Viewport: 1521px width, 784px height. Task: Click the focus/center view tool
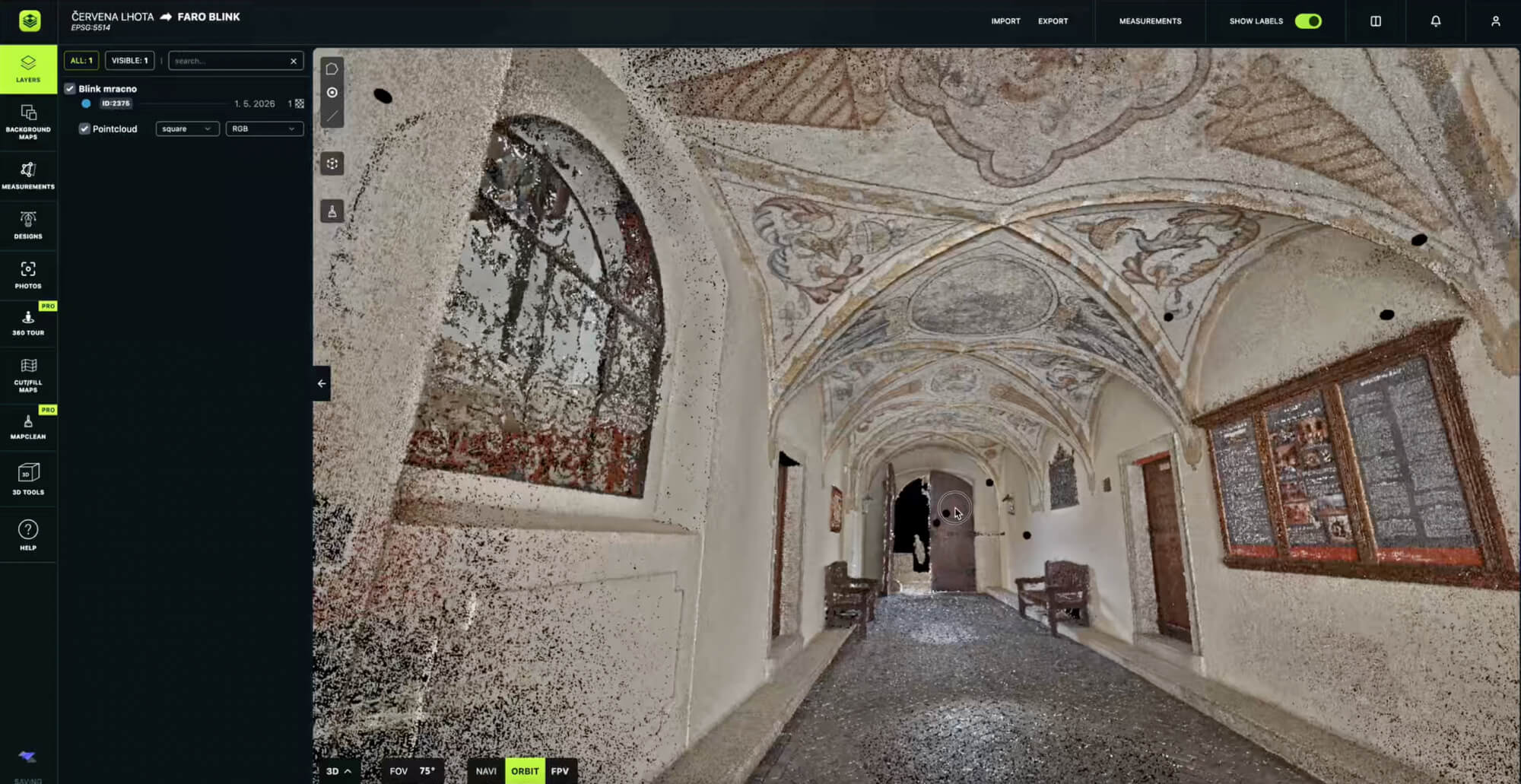[x=332, y=163]
